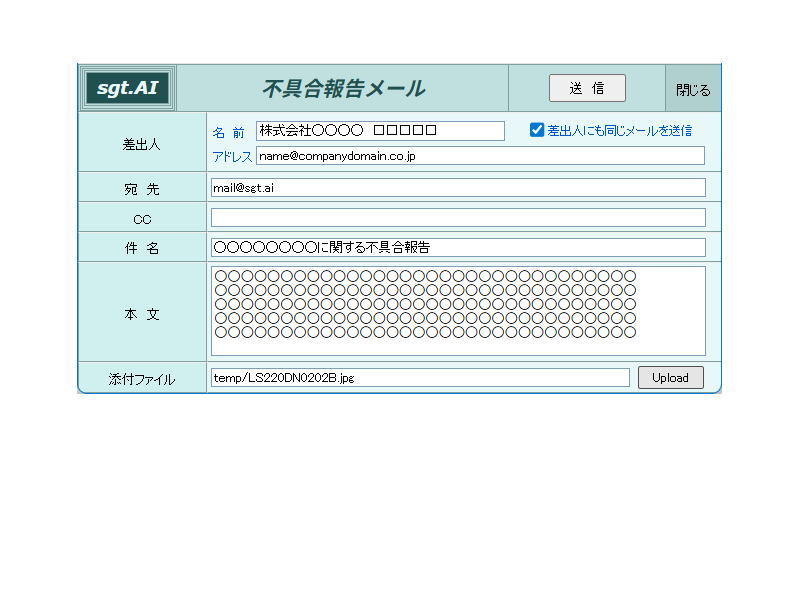Viewport: 800px width, 600px height.
Task: Click the 件名 label
Action: click(142, 248)
